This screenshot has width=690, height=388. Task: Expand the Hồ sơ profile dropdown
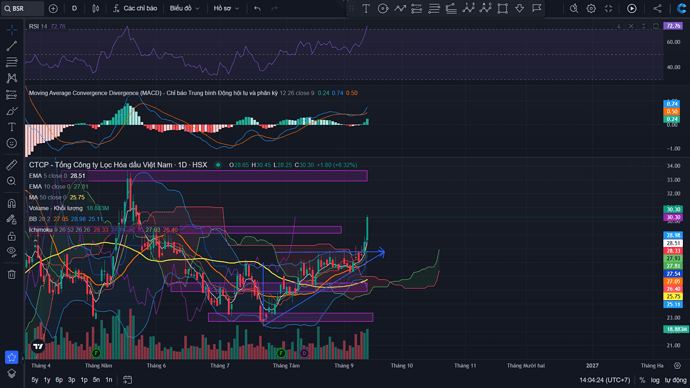[226, 8]
